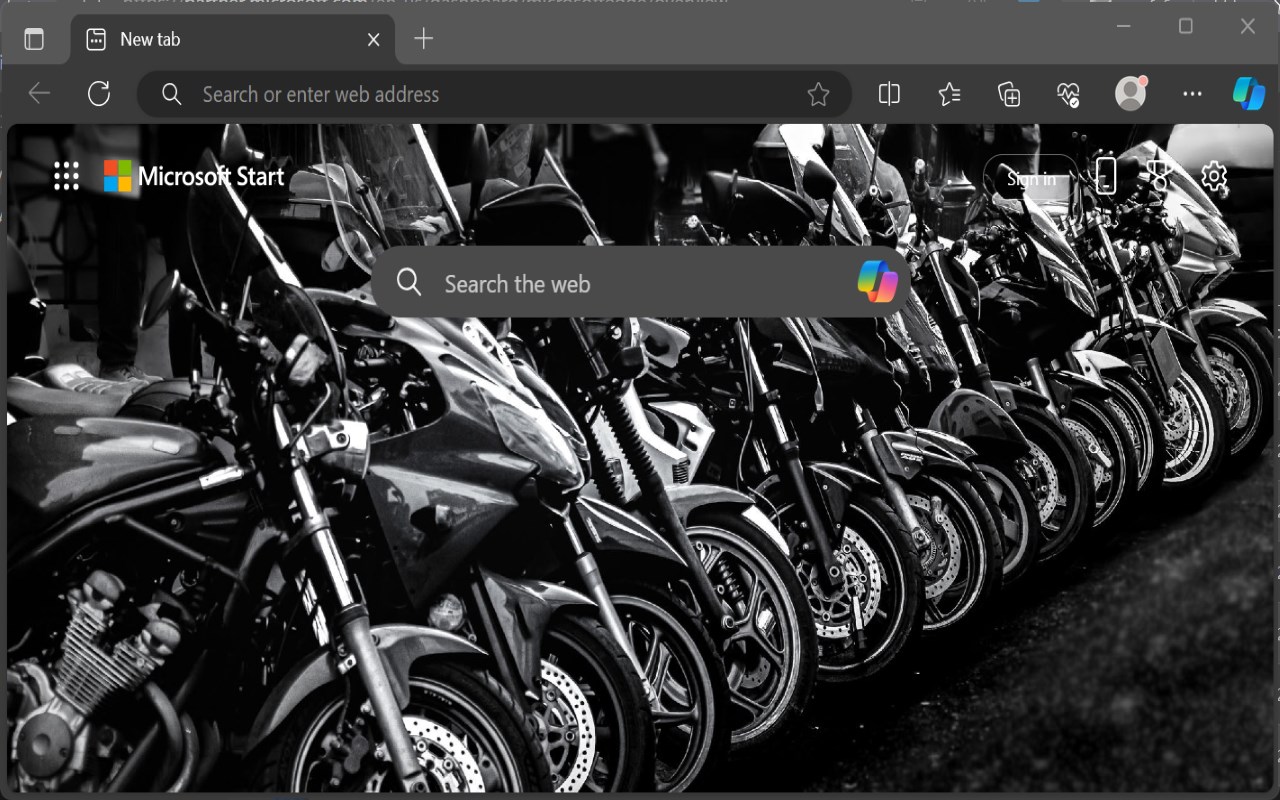Open split screen view

click(889, 94)
